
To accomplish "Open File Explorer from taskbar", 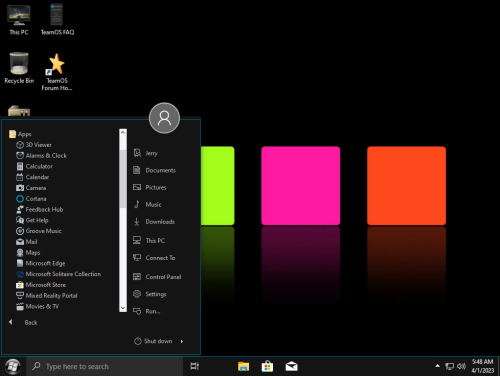I will point(243,366).
